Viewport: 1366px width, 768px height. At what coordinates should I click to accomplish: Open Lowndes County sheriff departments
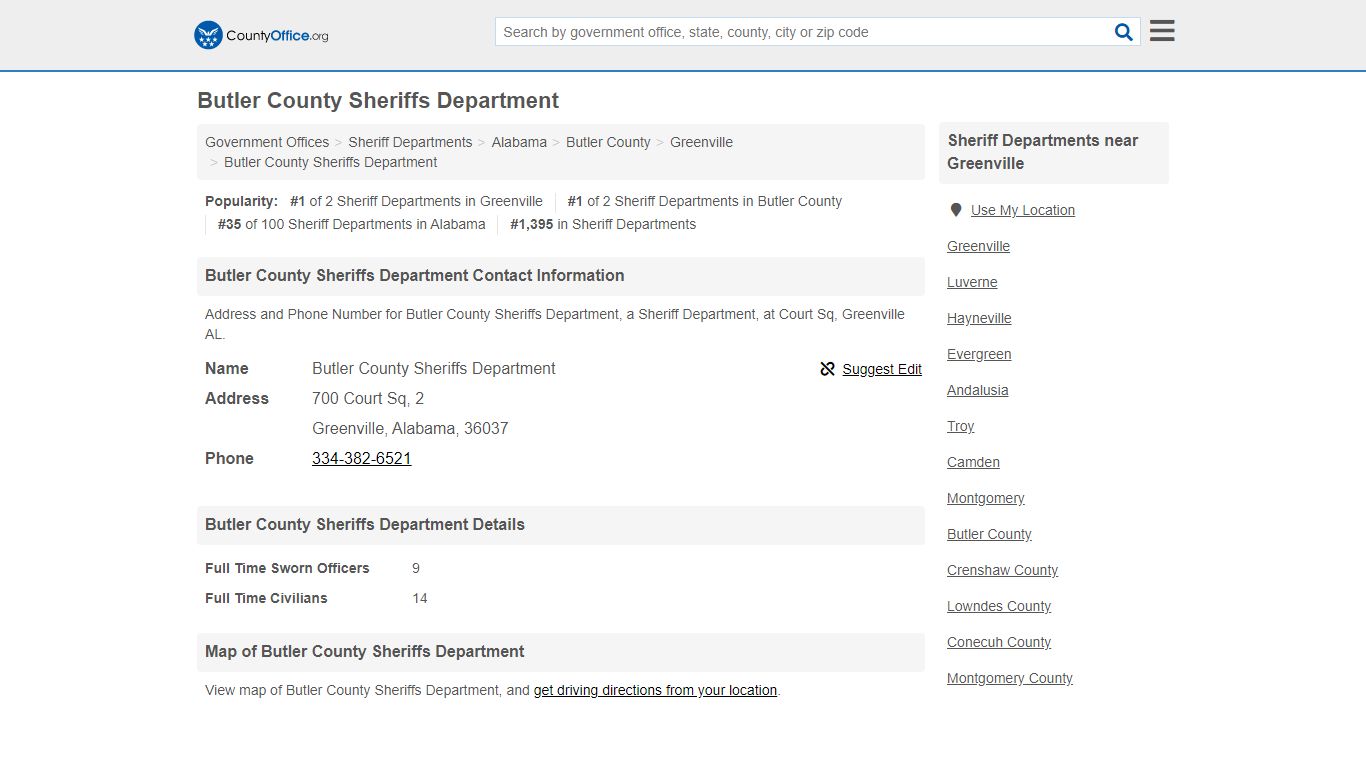(x=999, y=606)
